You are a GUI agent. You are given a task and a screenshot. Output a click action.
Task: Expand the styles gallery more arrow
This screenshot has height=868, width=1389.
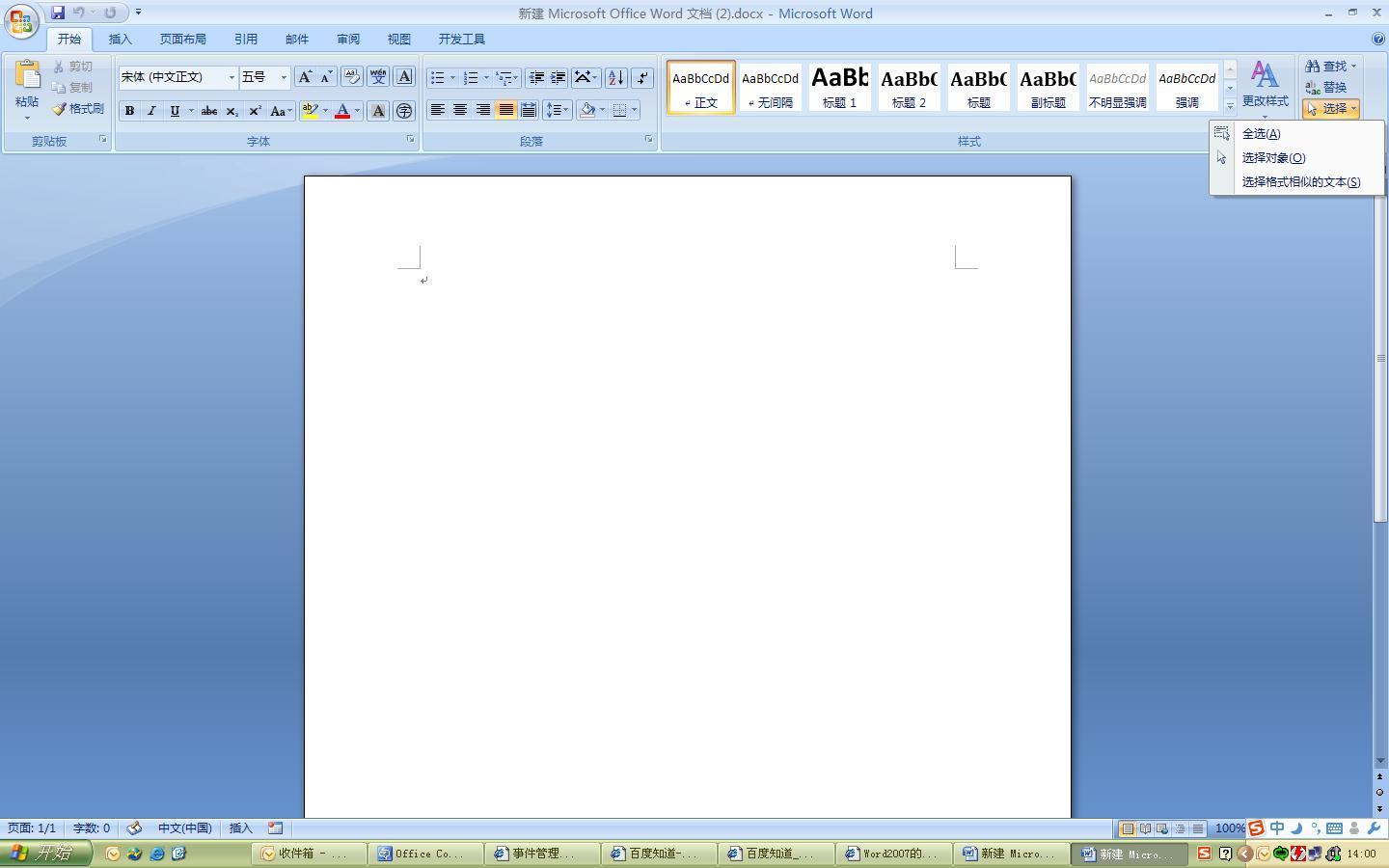[x=1230, y=106]
